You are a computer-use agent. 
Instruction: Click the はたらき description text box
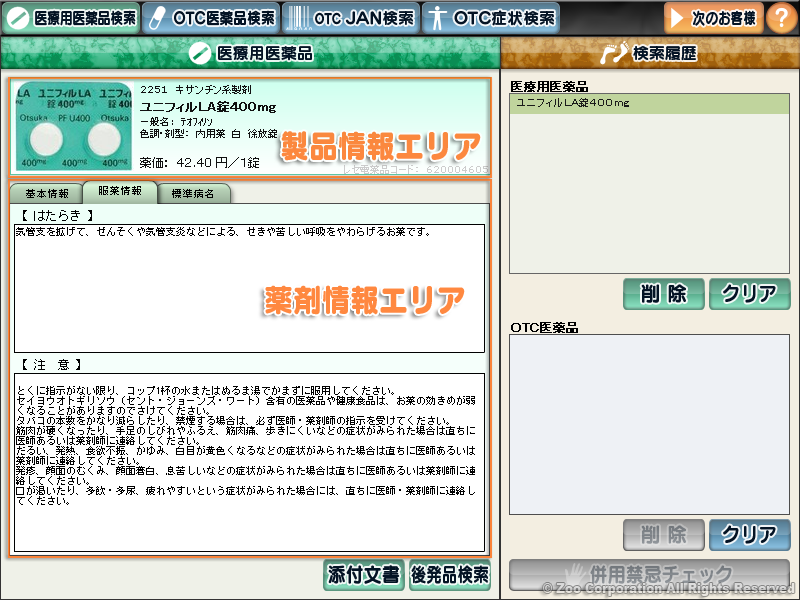[x=249, y=288]
